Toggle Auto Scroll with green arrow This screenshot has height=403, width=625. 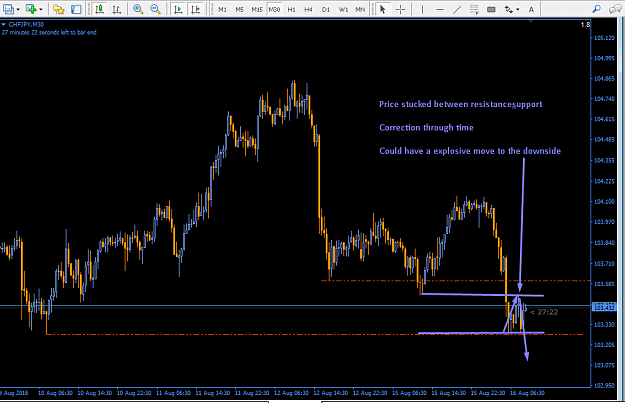pyautogui.click(x=178, y=9)
